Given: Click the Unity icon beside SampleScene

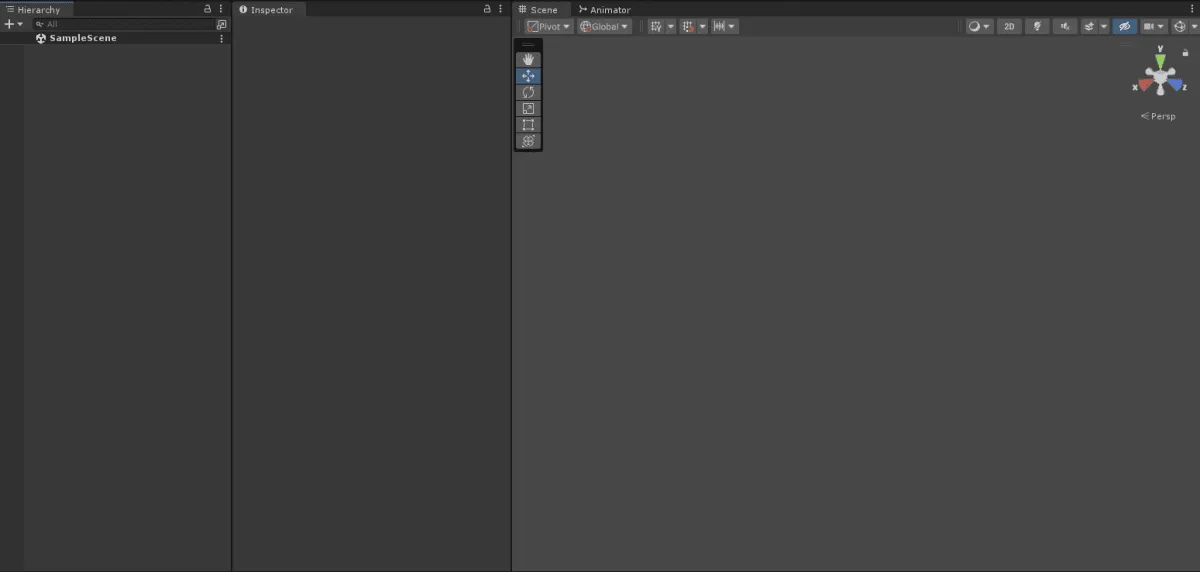Looking at the screenshot, I should click(x=41, y=38).
